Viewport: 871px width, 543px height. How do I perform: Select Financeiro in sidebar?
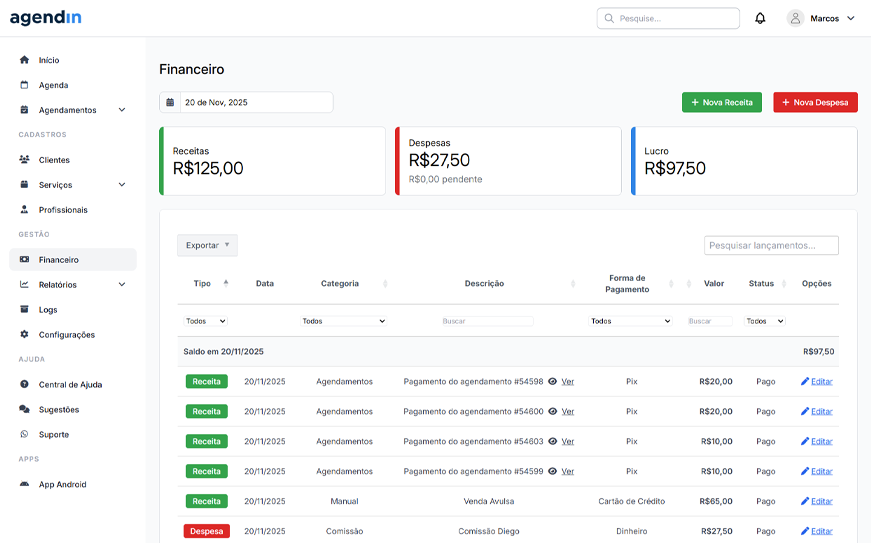point(73,259)
